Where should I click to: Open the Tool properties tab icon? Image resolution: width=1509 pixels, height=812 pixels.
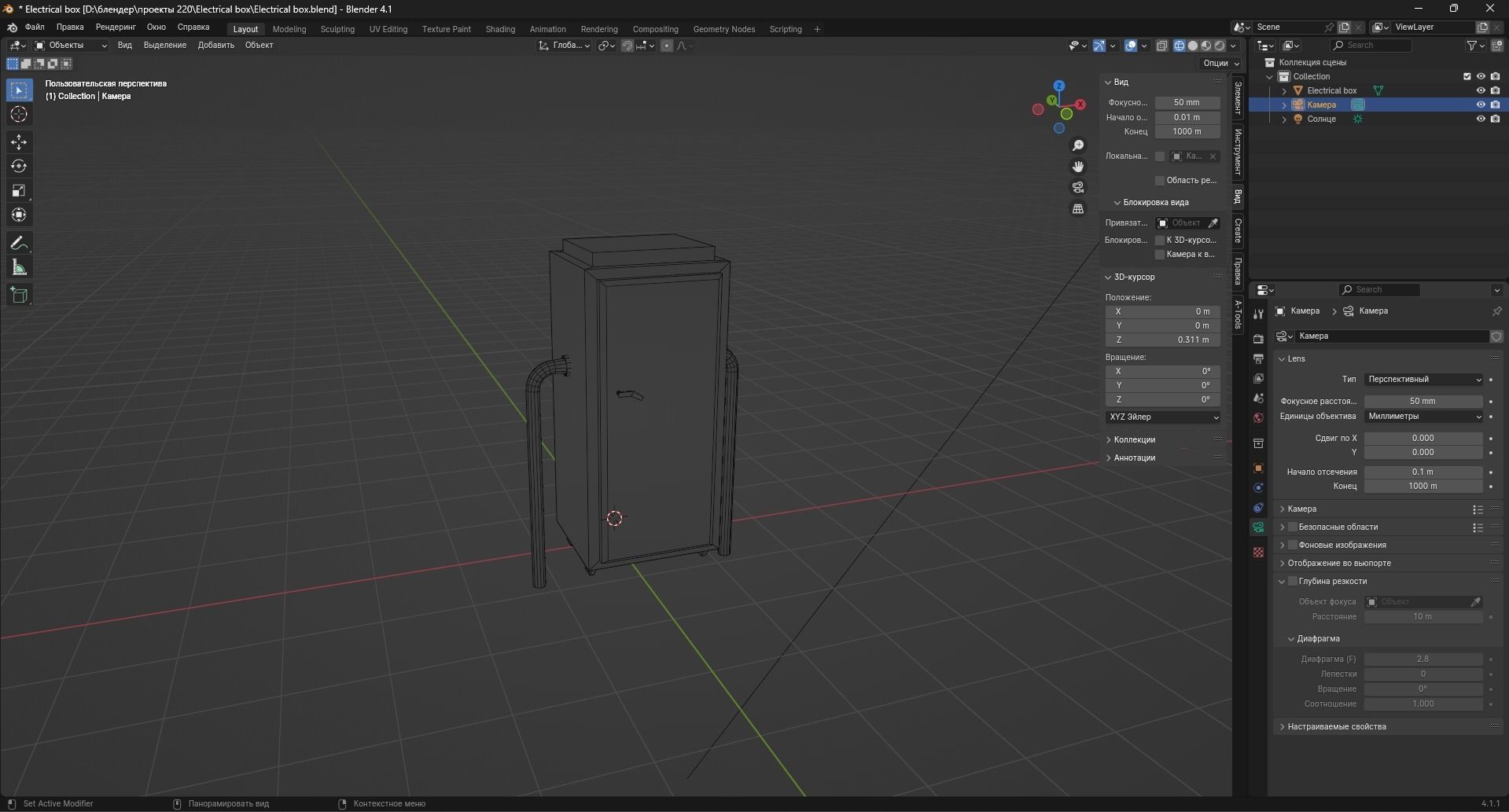[x=1258, y=314]
